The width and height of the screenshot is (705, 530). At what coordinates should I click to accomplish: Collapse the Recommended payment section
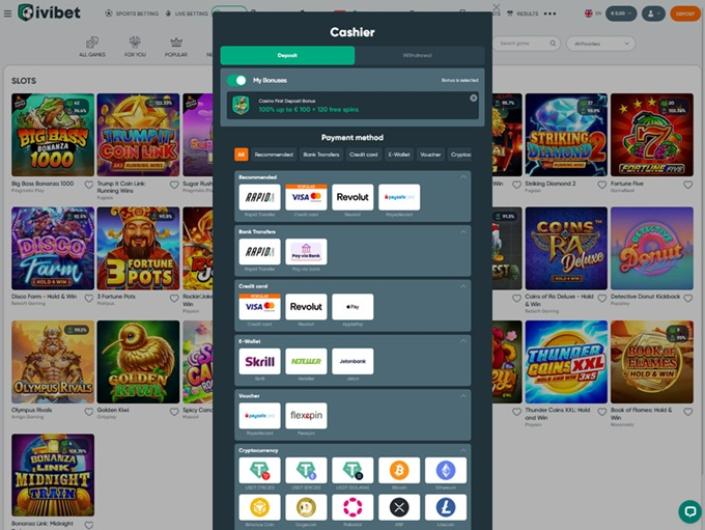click(x=463, y=177)
